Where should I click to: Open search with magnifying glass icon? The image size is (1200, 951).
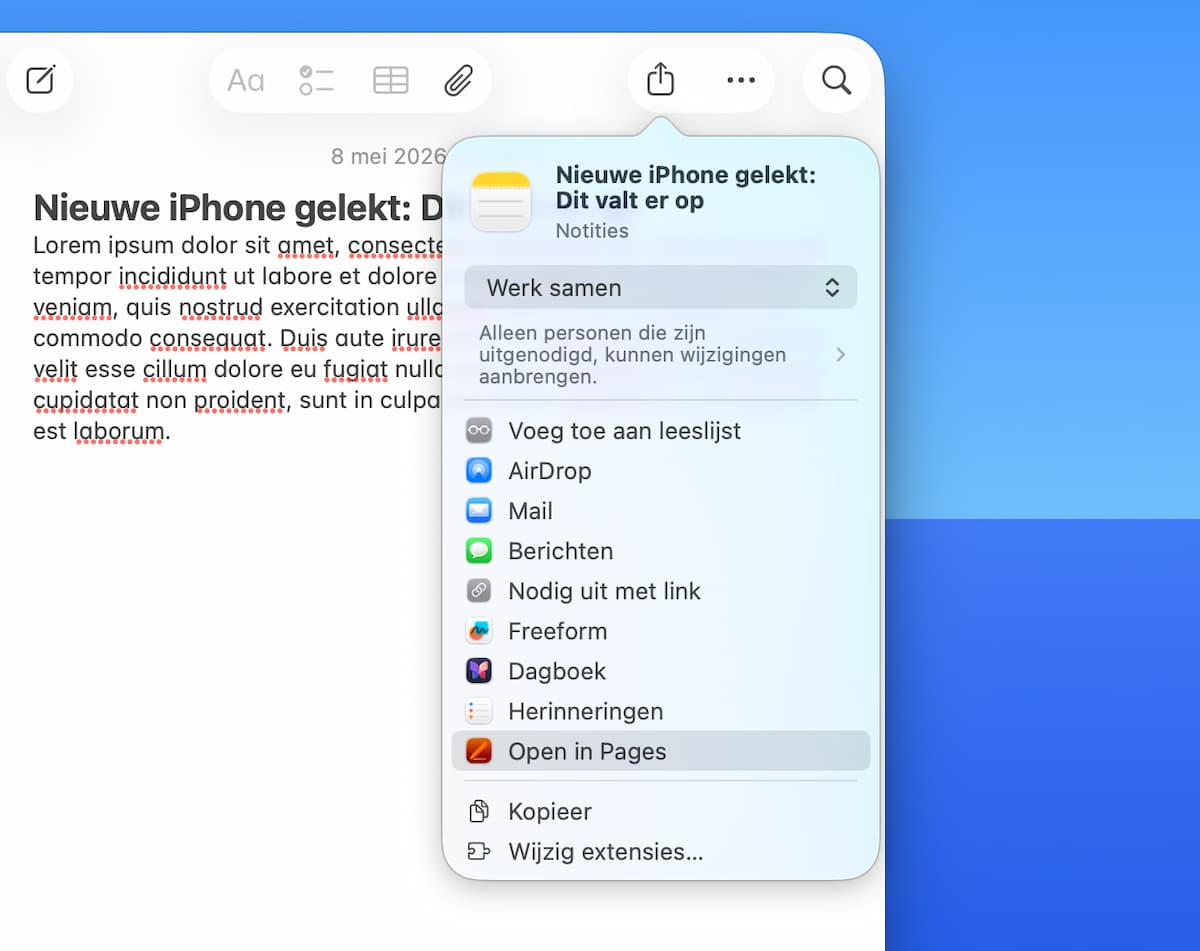point(836,80)
